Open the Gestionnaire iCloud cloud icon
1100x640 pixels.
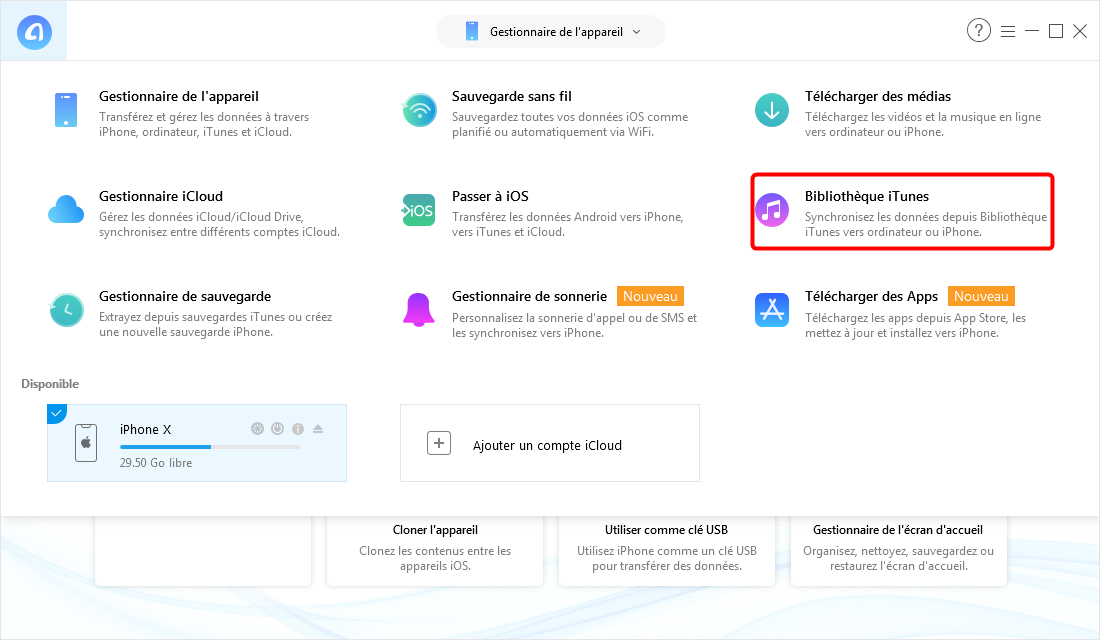[66, 210]
